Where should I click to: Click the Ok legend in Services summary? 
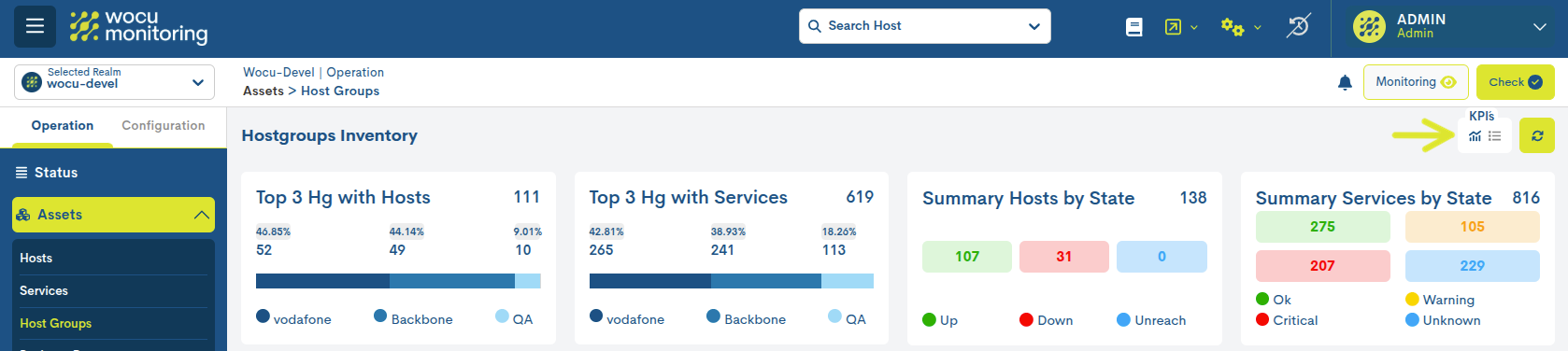click(1274, 300)
